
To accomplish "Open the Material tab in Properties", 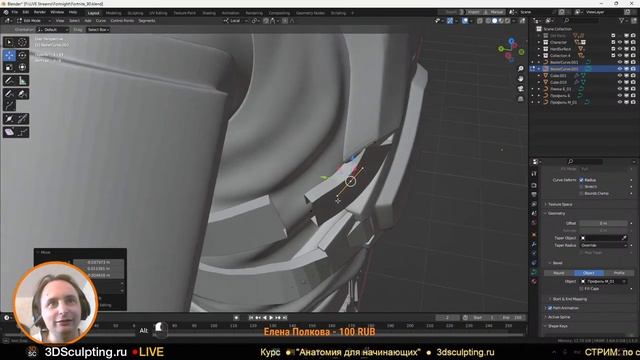I will pos(534,281).
